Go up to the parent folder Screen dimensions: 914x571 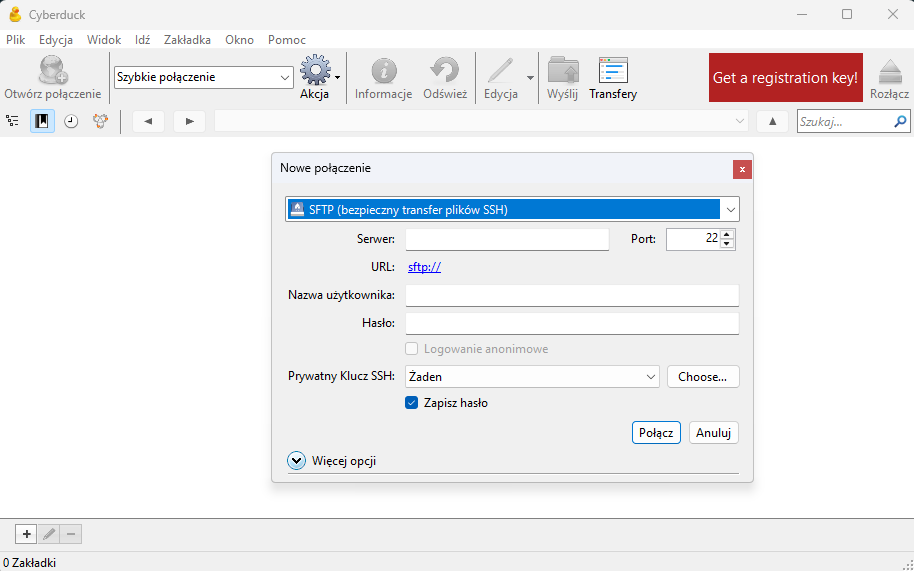click(x=772, y=121)
